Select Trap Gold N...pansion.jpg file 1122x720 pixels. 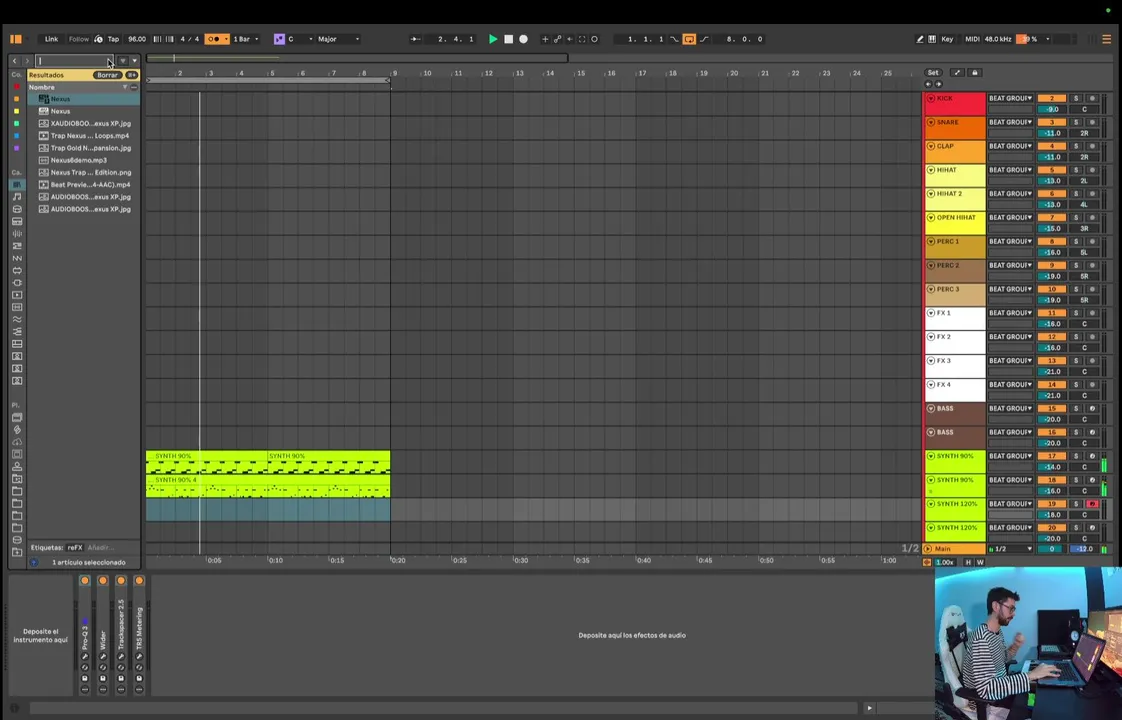point(90,148)
